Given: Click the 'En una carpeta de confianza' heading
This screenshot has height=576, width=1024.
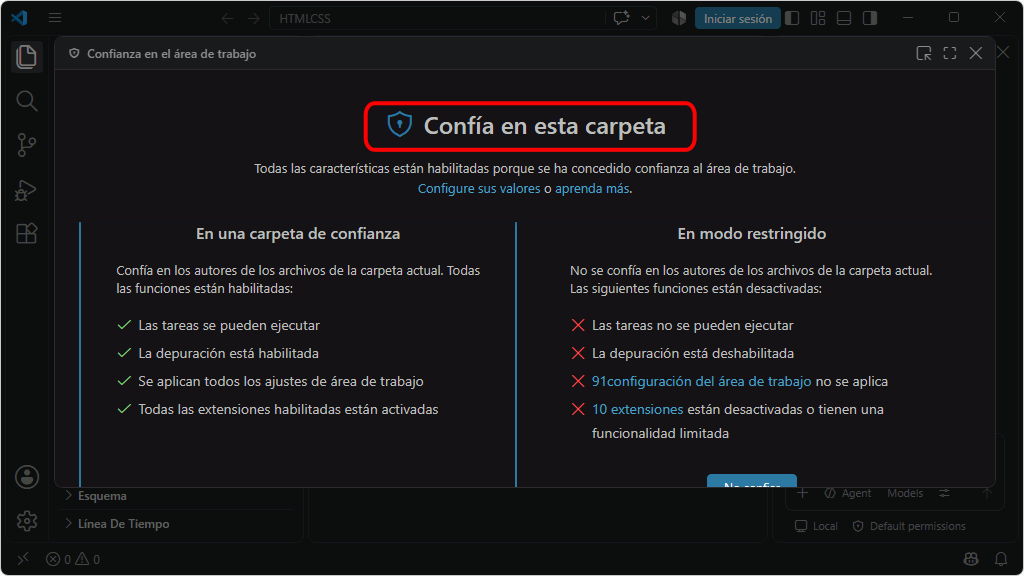Looking at the screenshot, I should (298, 234).
